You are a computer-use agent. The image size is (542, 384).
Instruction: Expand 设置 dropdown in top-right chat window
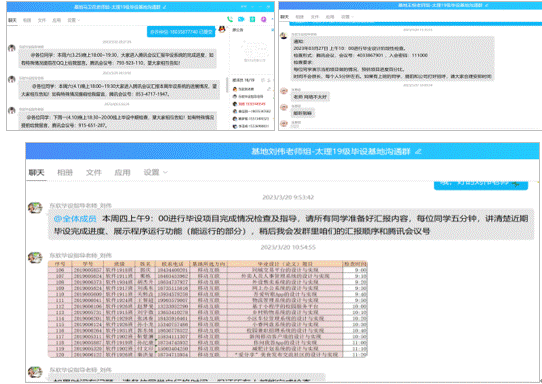pyautogui.click(x=347, y=17)
